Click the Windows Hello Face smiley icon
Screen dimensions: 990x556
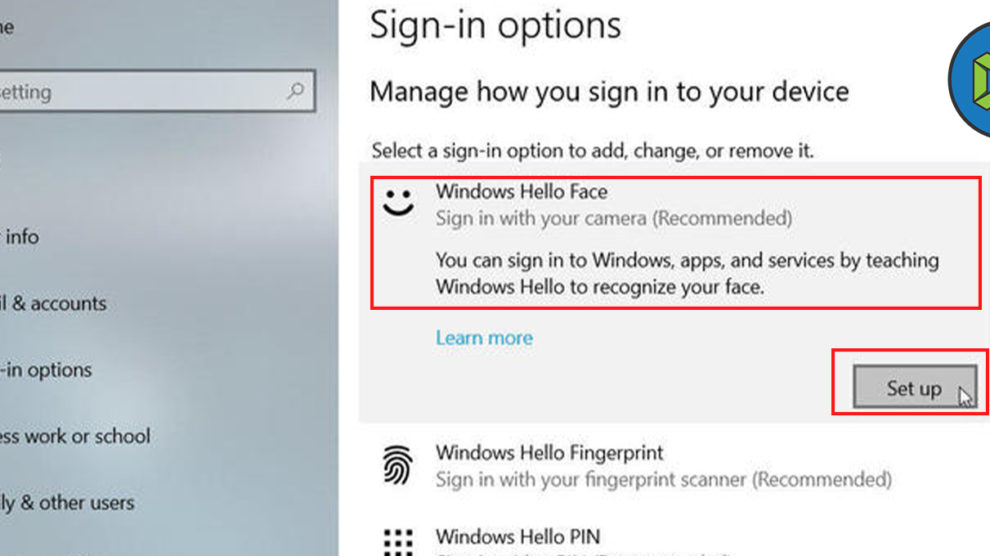(x=399, y=201)
